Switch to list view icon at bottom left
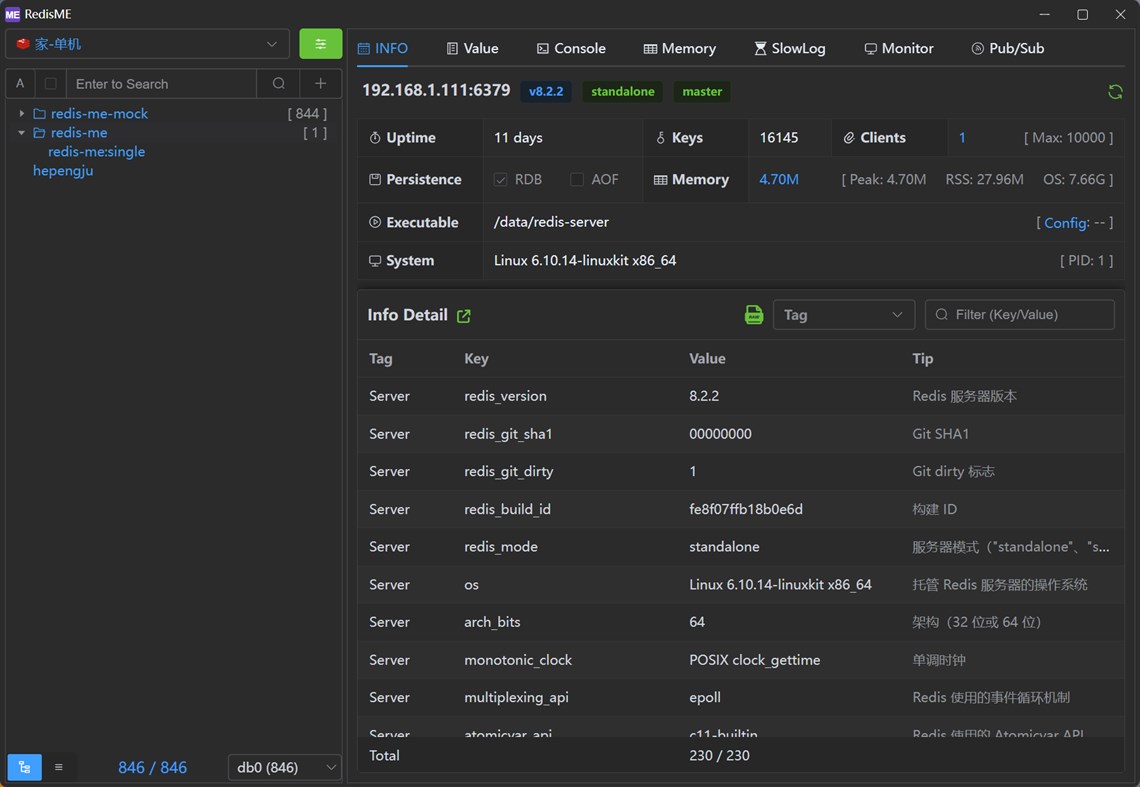 (59, 767)
